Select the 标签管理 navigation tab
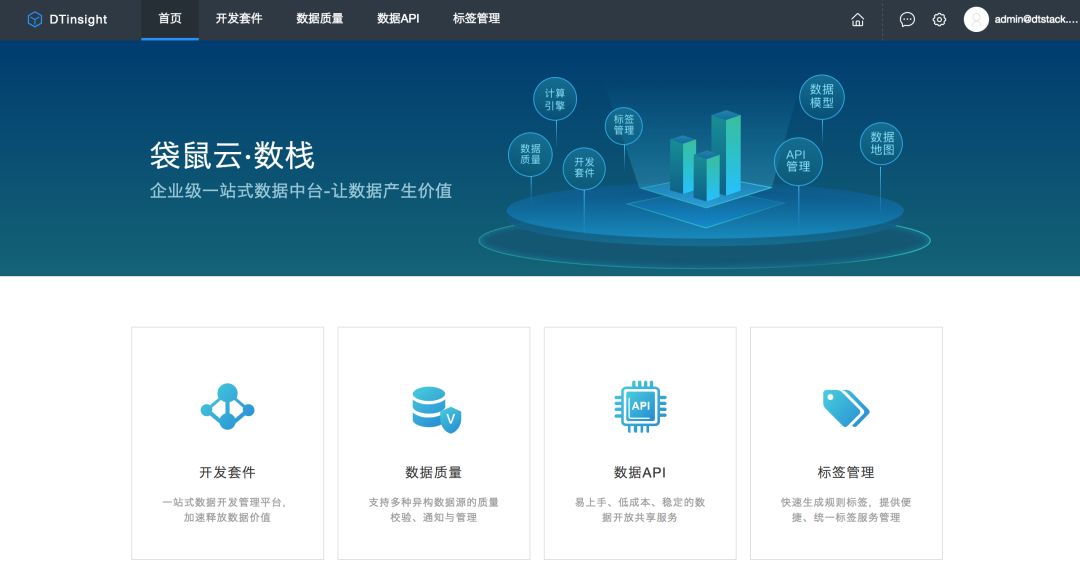1080x576 pixels. 476,19
